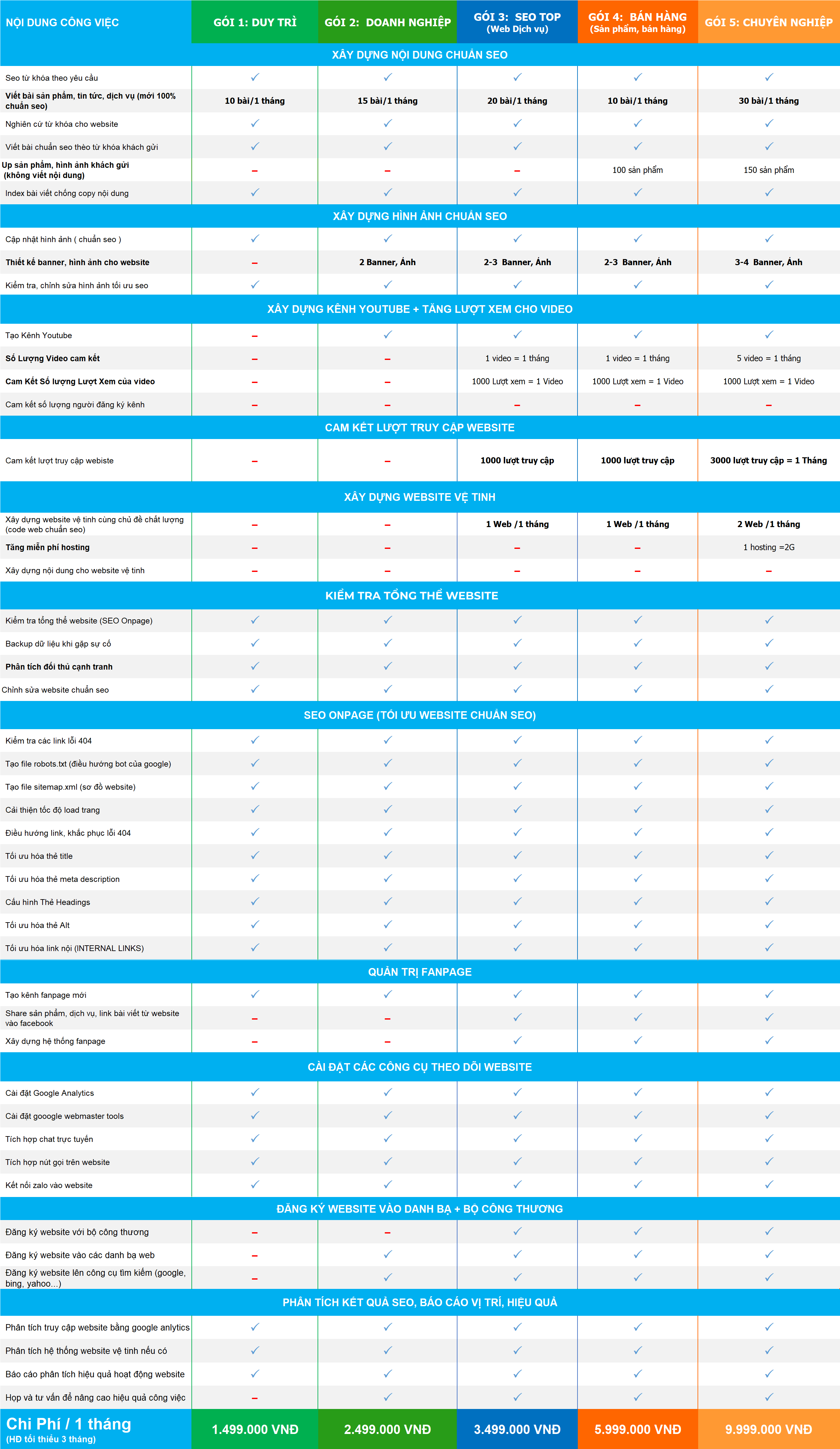Click Gói 1 dash for Đăng ký website với bộ công thương
Viewport: 840px width, 1449px height.
tap(255, 1233)
